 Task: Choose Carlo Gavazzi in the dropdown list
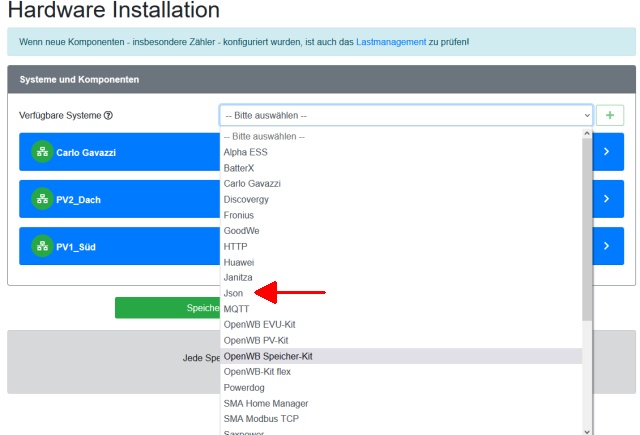(x=401, y=184)
